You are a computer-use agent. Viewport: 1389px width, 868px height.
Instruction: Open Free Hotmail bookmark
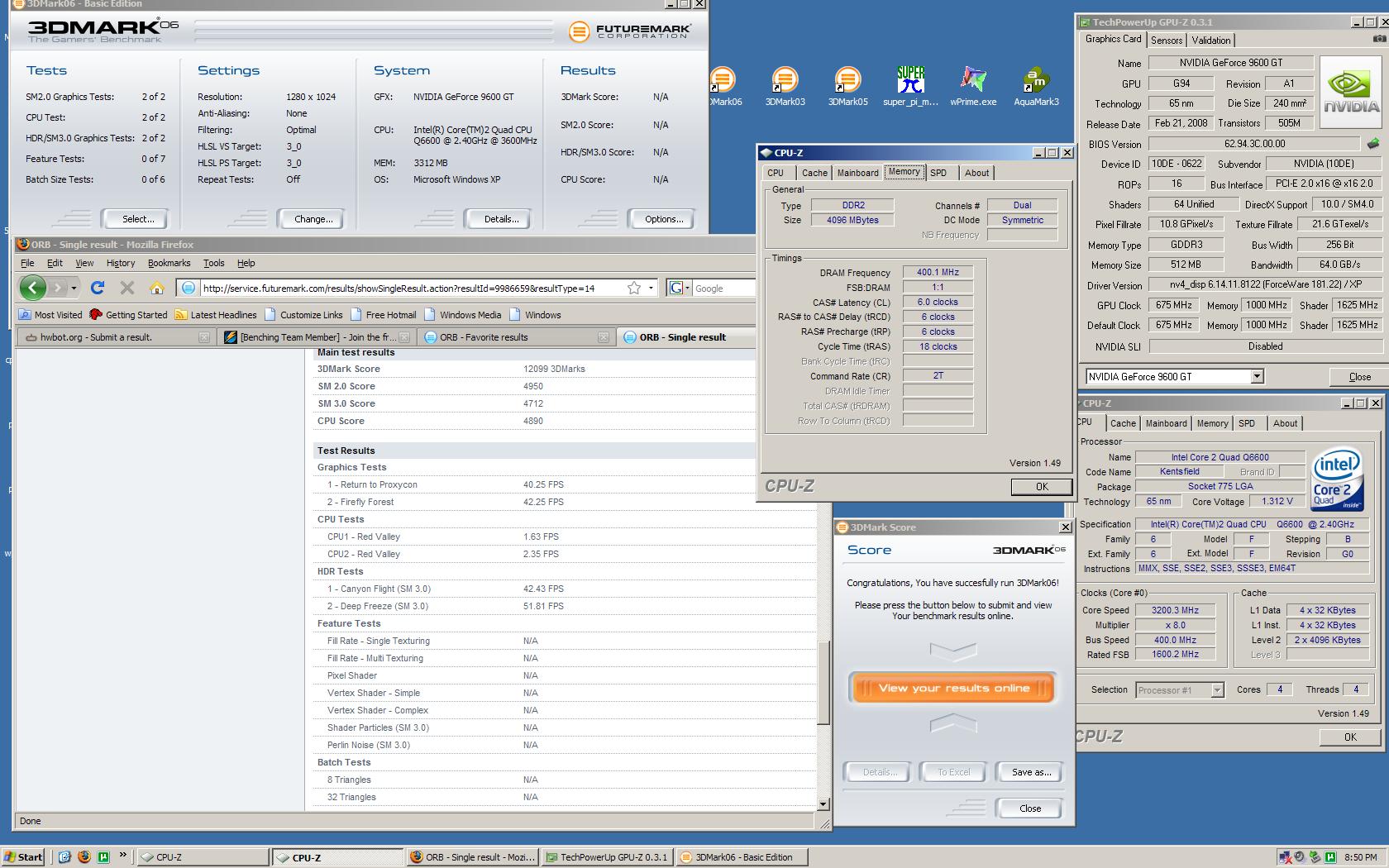[383, 315]
